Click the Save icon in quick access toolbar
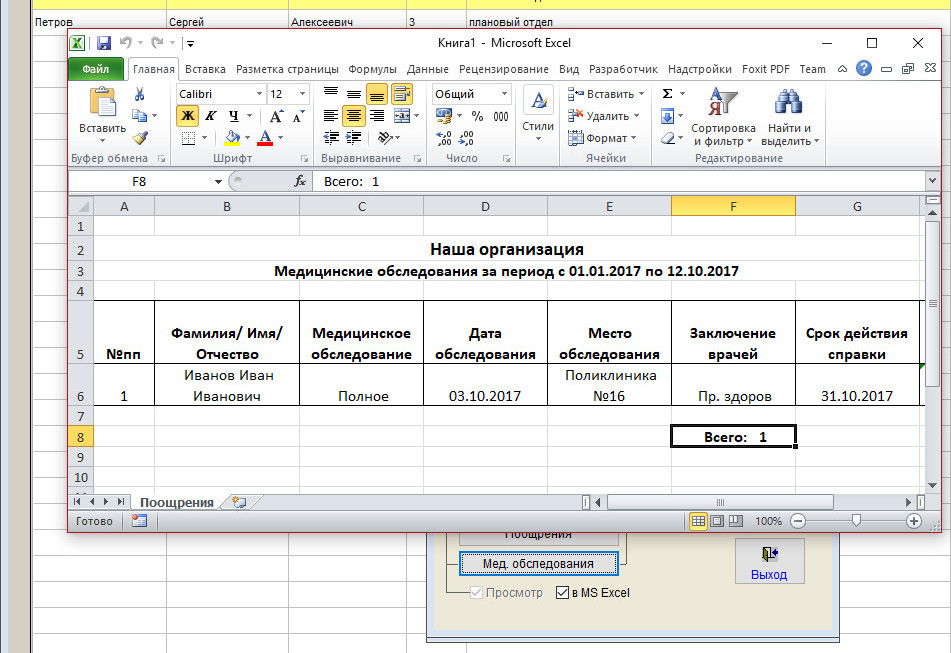The height and width of the screenshot is (653, 951). pos(103,43)
